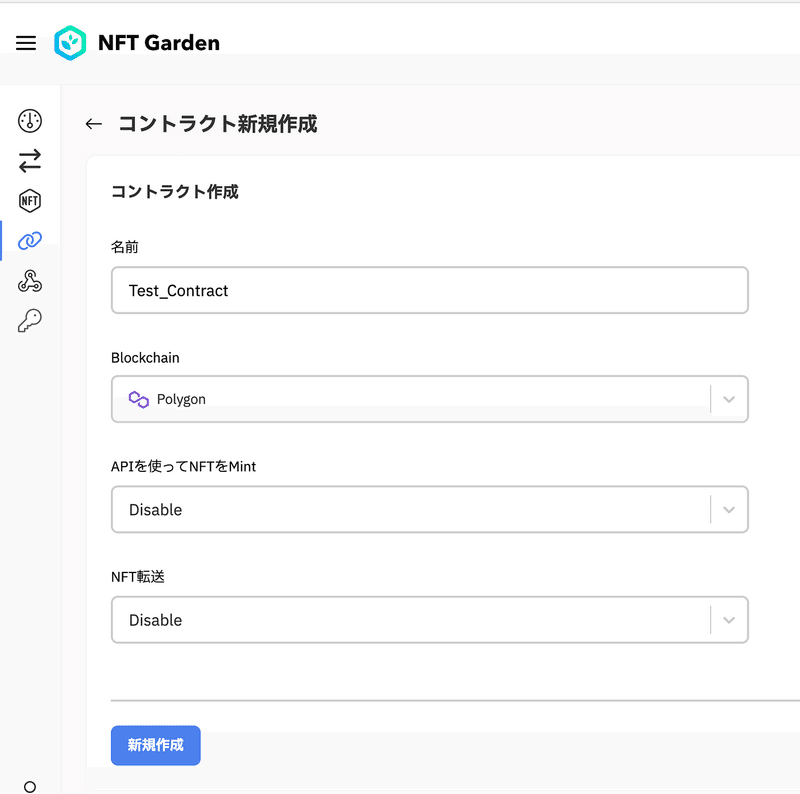Click the NFT Garden hexagon logo

click(70, 43)
